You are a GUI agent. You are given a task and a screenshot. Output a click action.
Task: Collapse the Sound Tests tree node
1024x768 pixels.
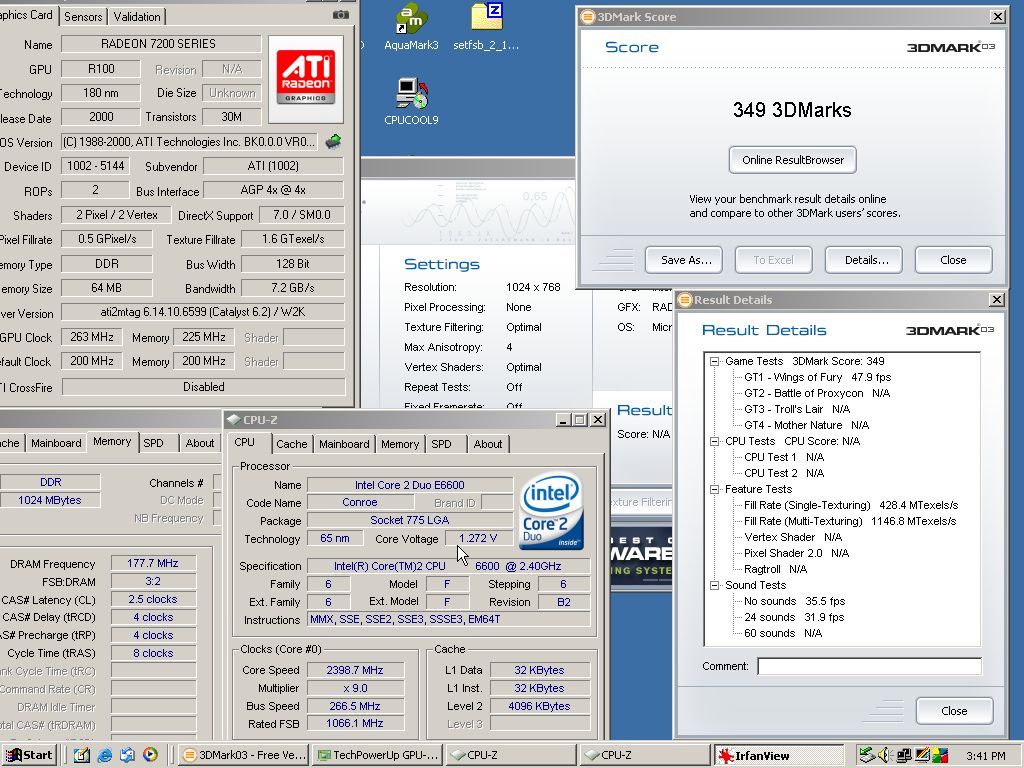pos(714,585)
